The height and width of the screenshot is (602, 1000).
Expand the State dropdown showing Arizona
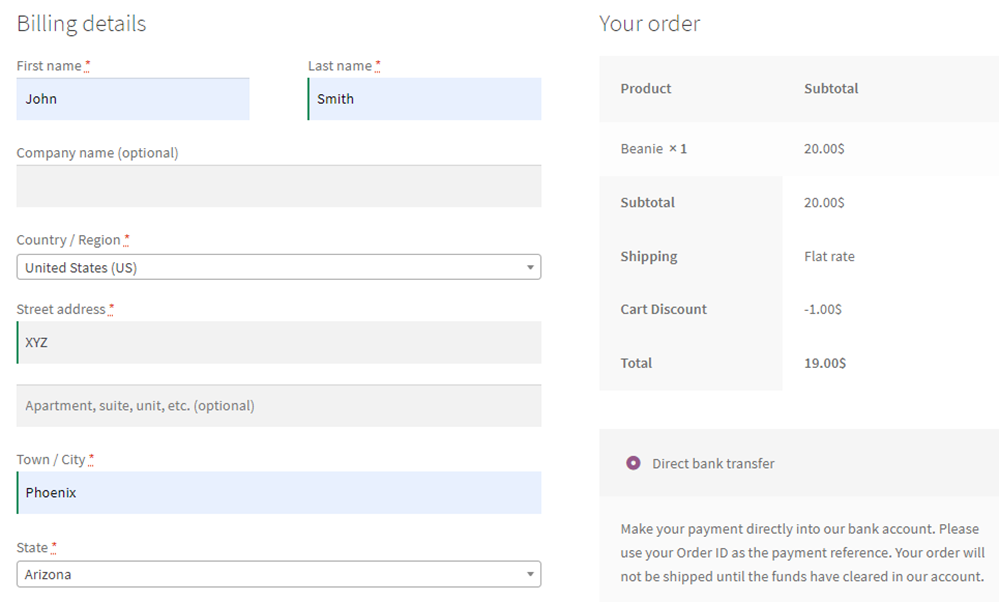pos(278,574)
